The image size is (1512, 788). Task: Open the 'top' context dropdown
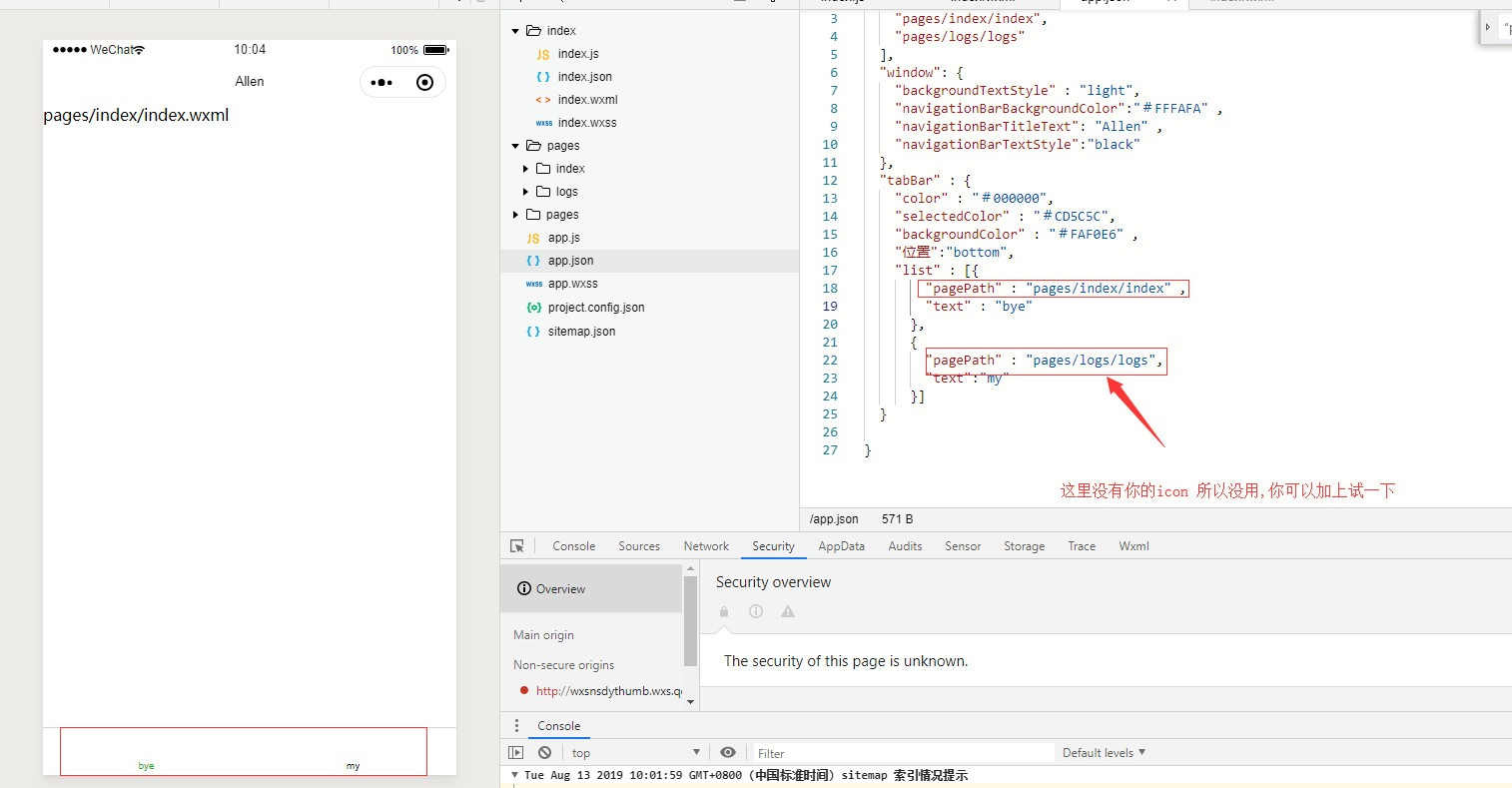click(x=635, y=753)
